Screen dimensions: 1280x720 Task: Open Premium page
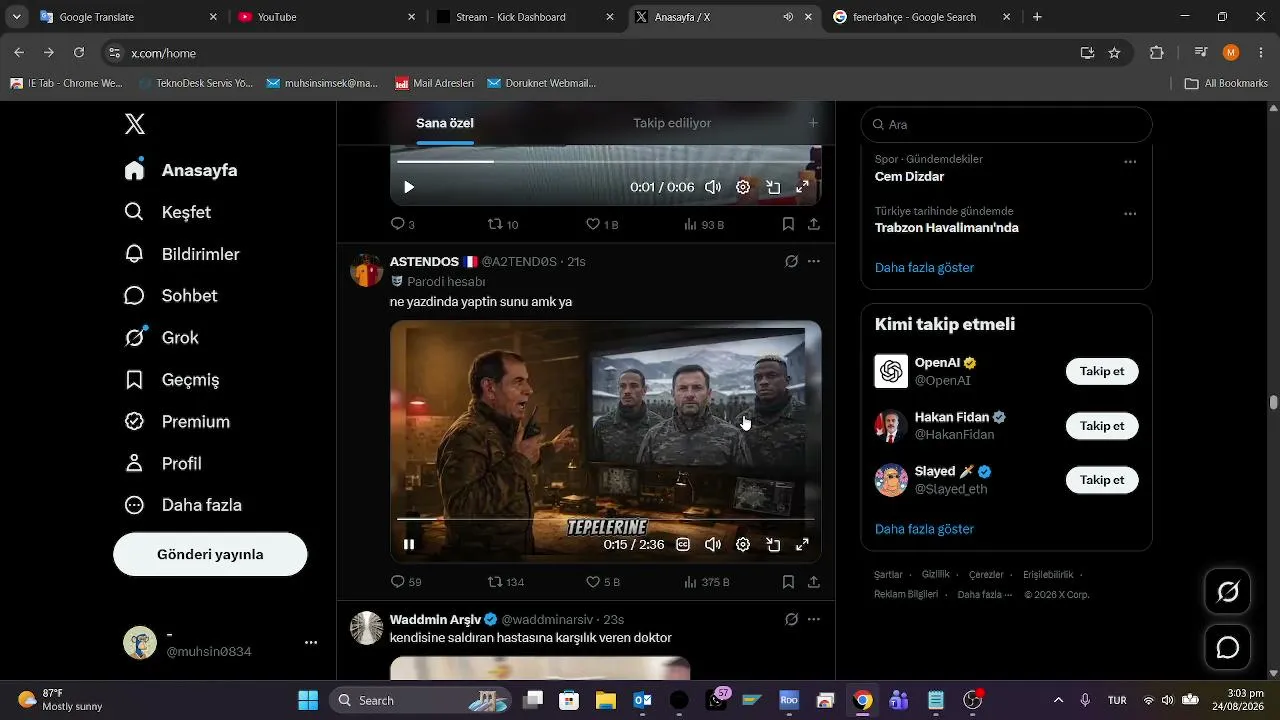click(x=176, y=422)
